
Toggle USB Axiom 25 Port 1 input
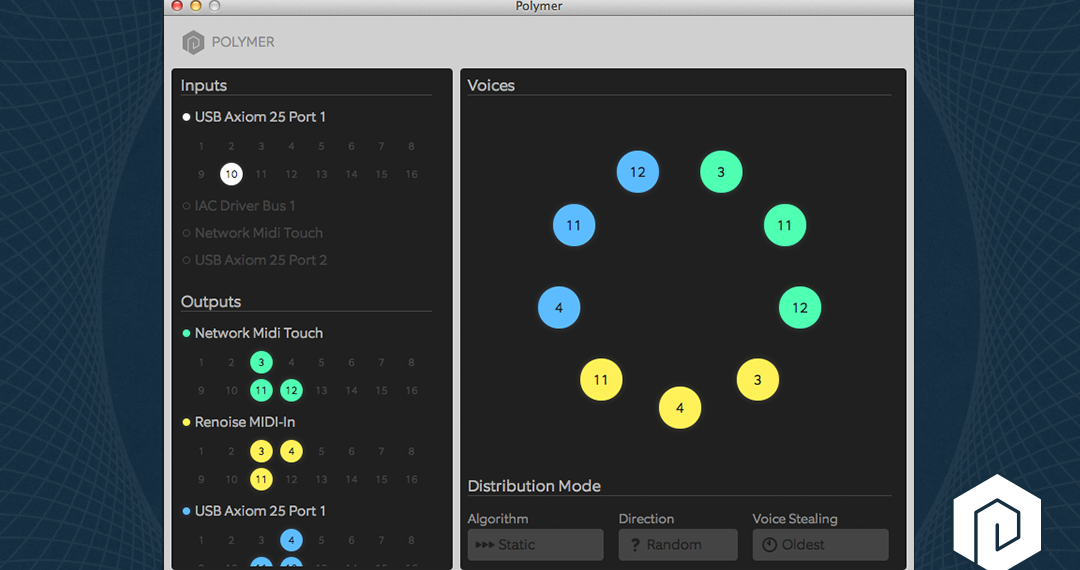point(253,117)
